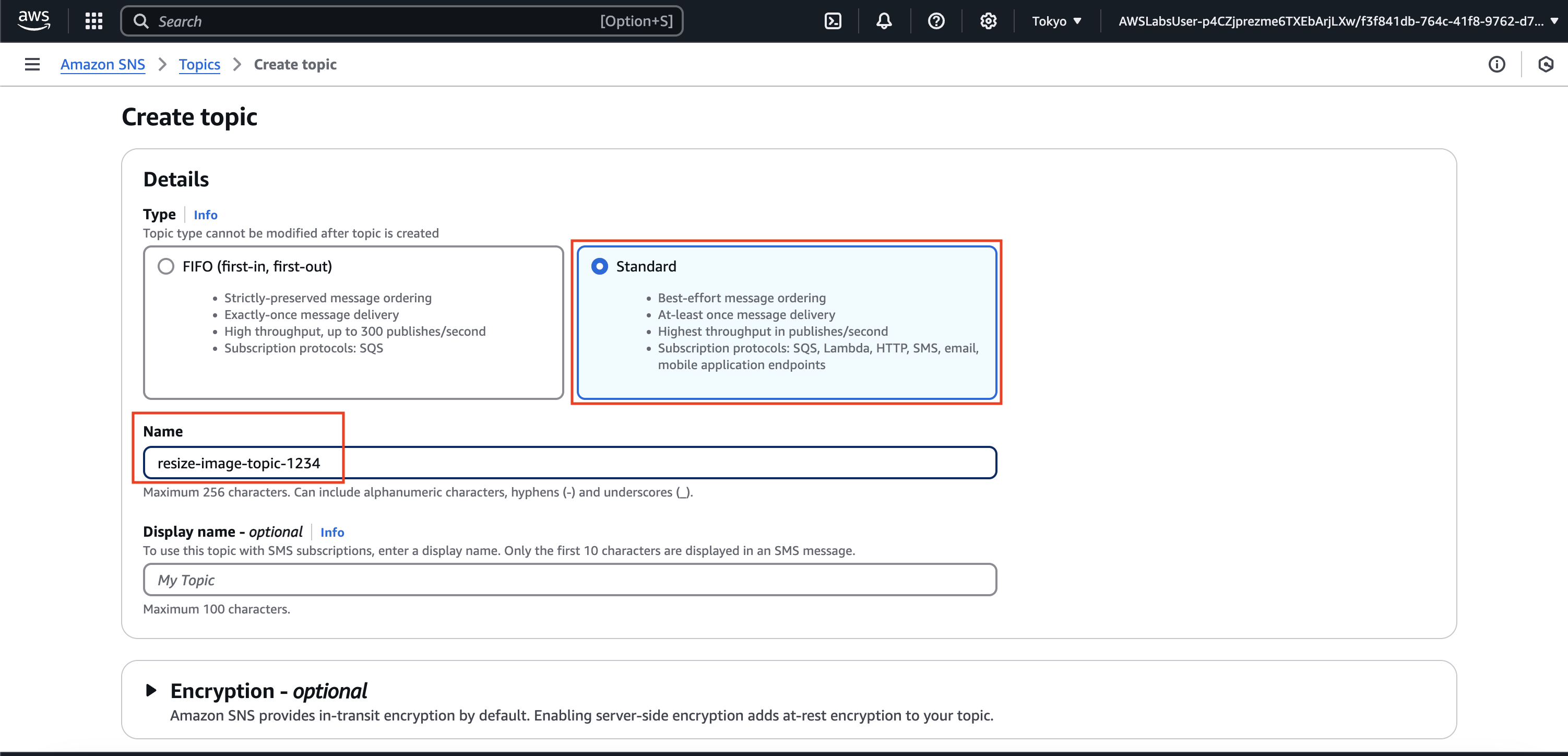The width and height of the screenshot is (1568, 756).
Task: Open the Tokyo region dropdown
Action: [x=1056, y=21]
